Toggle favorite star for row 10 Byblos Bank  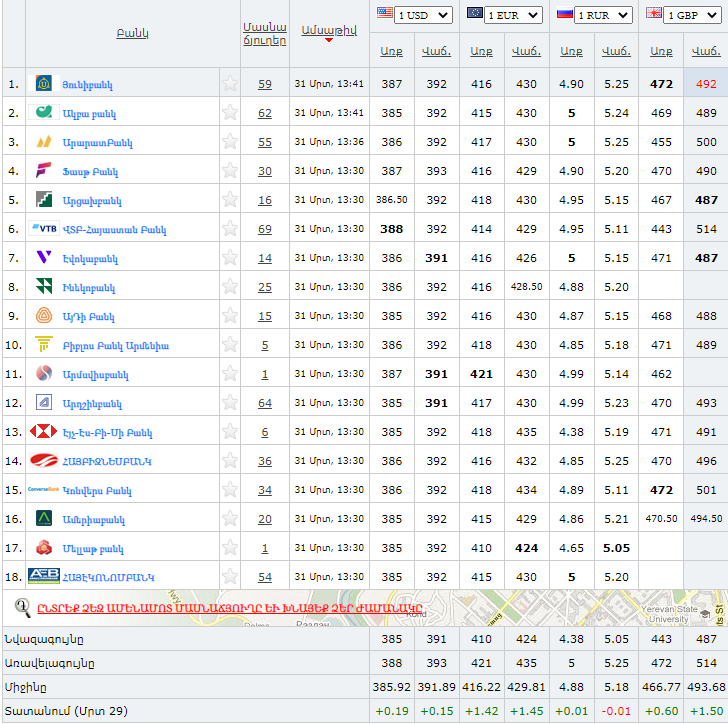229,345
